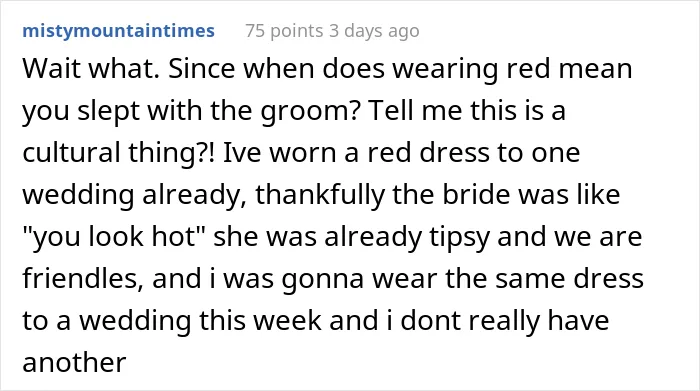The width and height of the screenshot is (700, 391).
Task: Click the phrase "thankfully the bride was like"
Action: tap(438, 195)
